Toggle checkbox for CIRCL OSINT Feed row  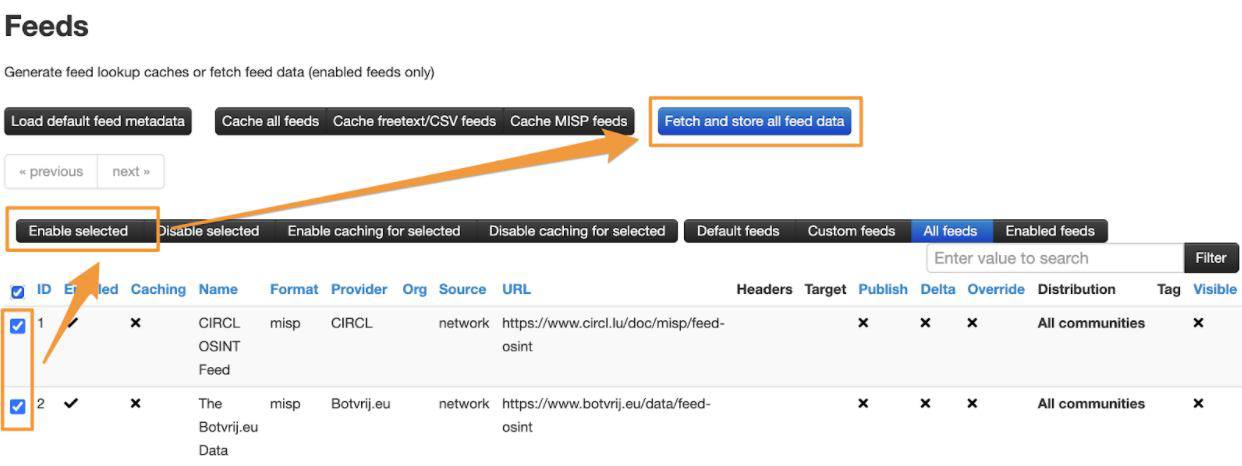coord(17,325)
